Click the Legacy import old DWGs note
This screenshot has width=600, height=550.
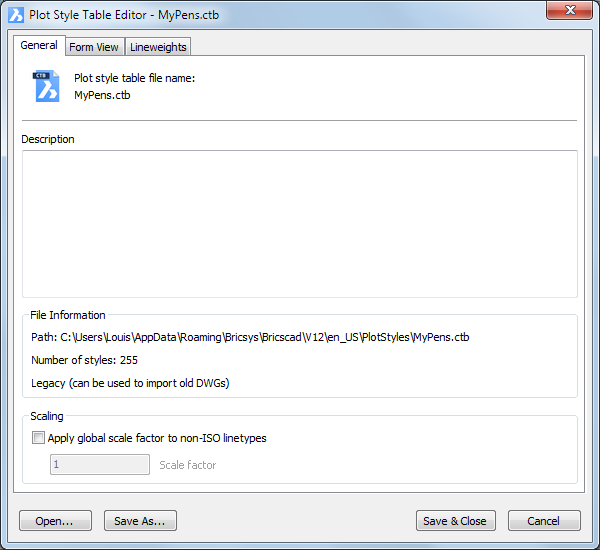tap(130, 383)
